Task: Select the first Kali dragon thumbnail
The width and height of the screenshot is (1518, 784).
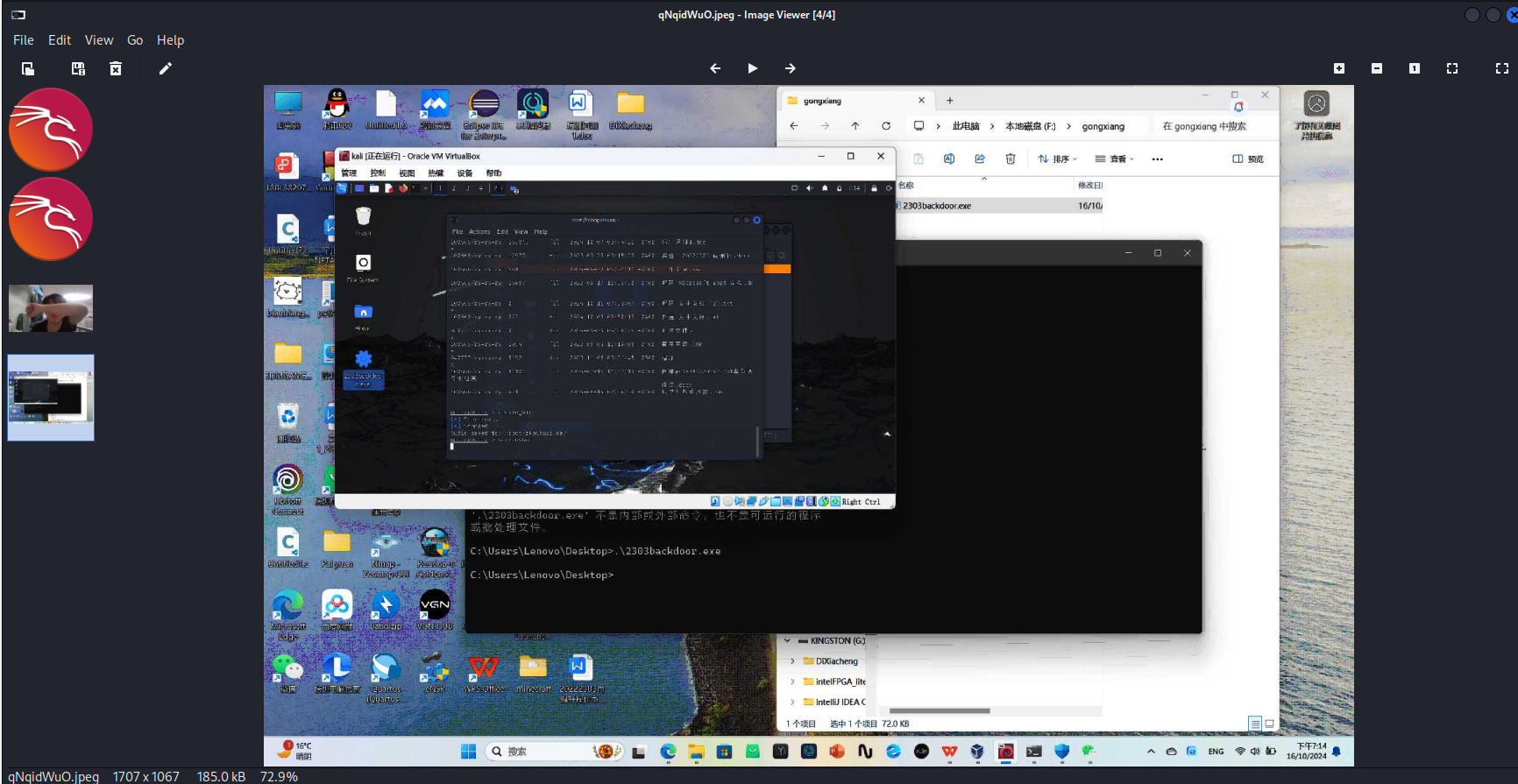Action: (51, 129)
